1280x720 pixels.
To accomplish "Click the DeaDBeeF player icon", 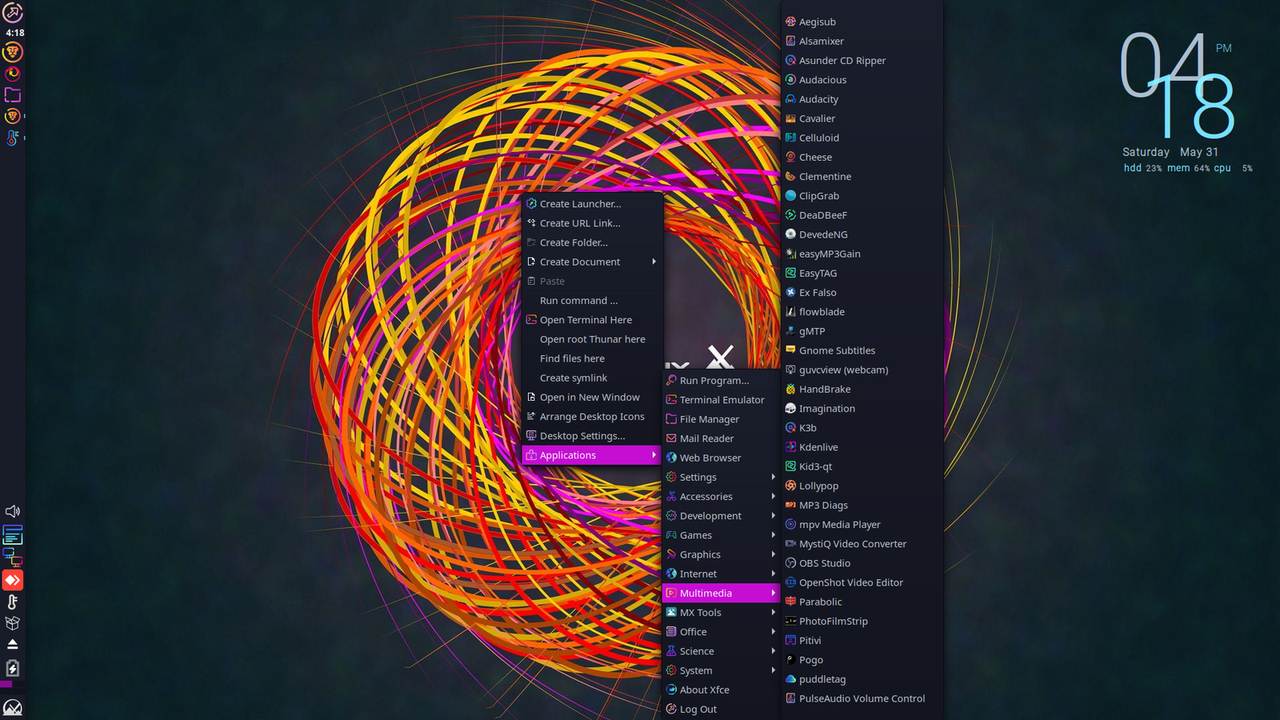I will [x=790, y=215].
